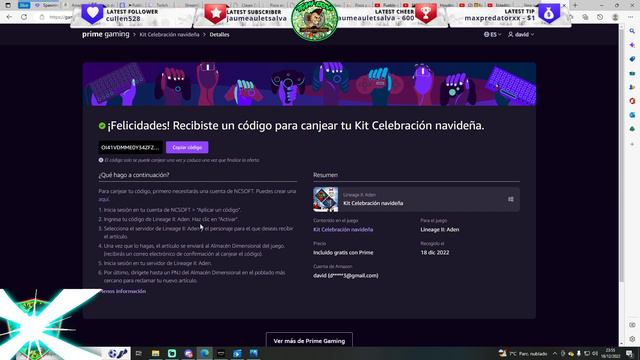Open the david account dropdown

[521, 35]
